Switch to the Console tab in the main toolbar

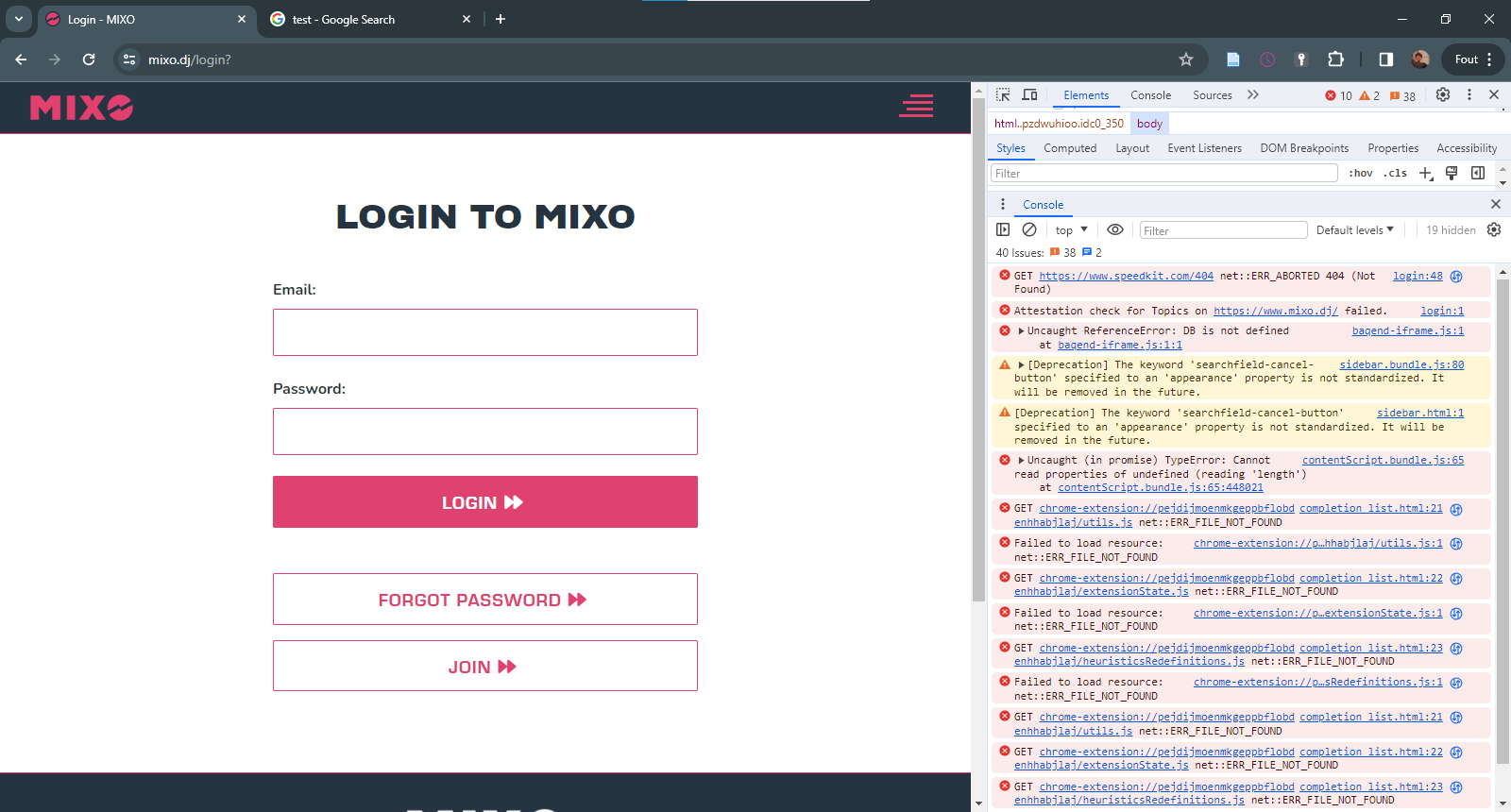[x=1150, y=95]
